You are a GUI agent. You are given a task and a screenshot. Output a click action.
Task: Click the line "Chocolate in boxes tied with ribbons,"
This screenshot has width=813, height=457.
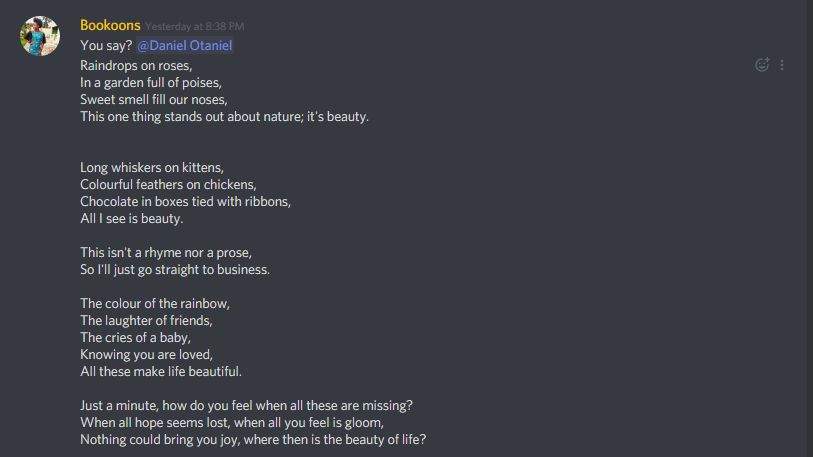(186, 202)
